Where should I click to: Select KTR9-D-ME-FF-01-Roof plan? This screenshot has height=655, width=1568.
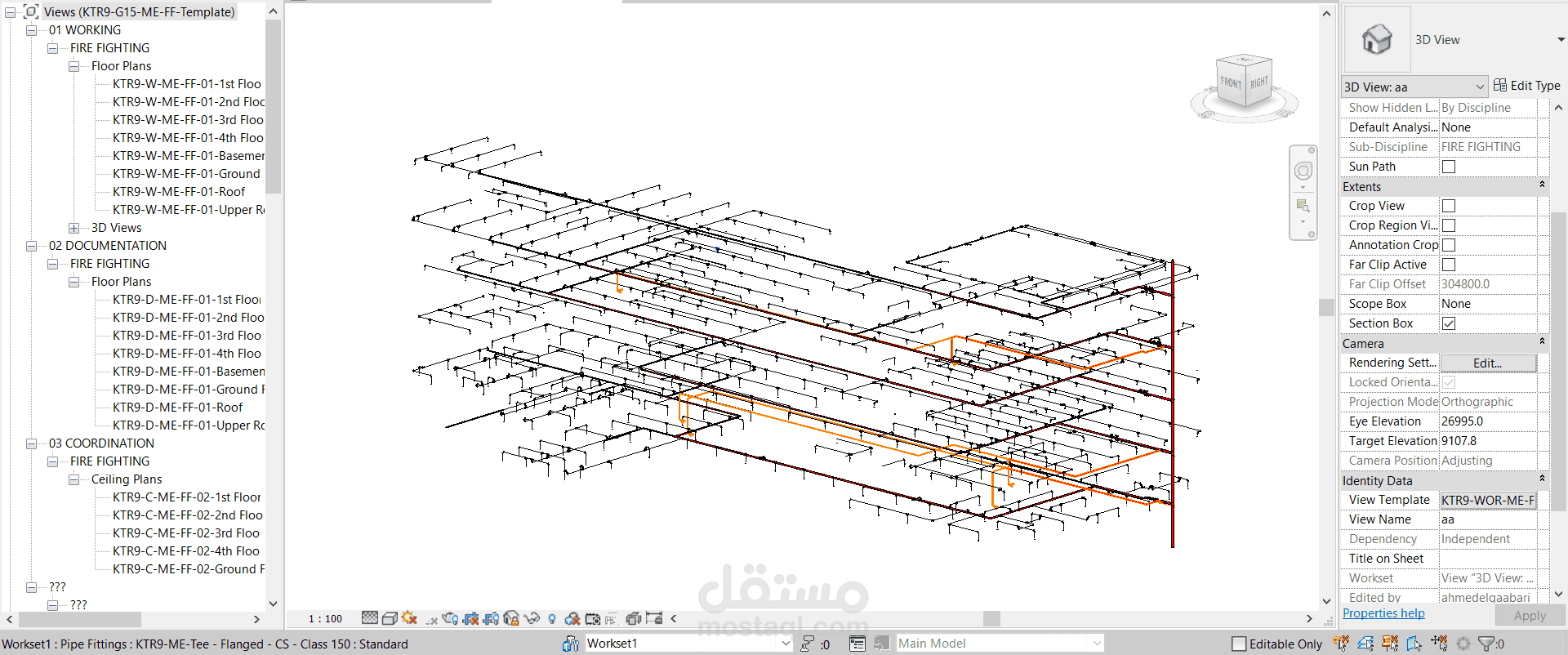(x=177, y=408)
